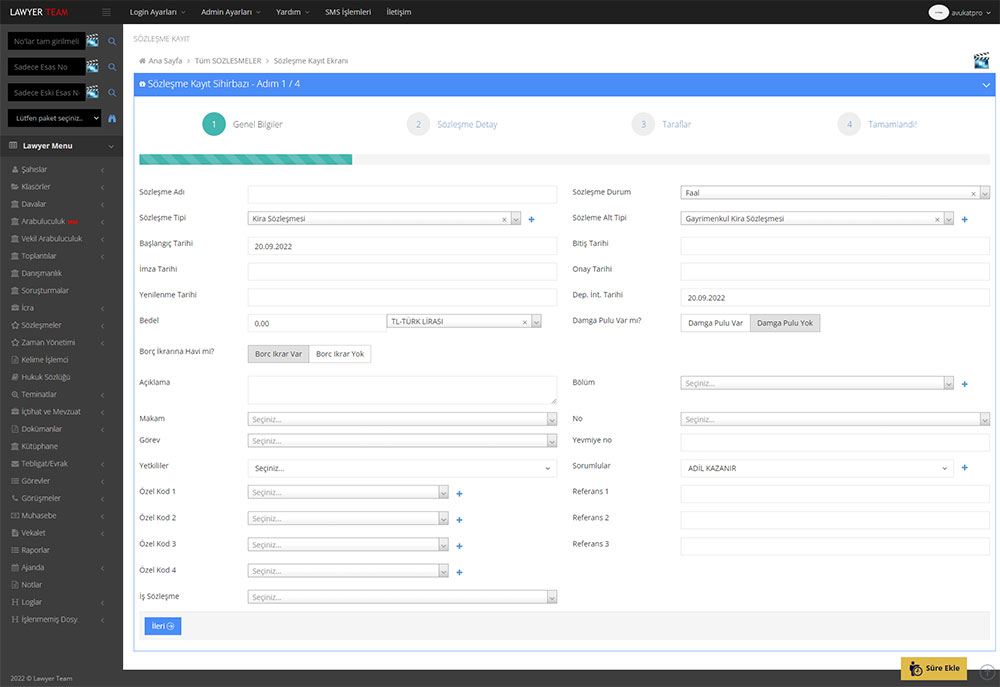Click the video help icon at top right of page

pos(981,61)
